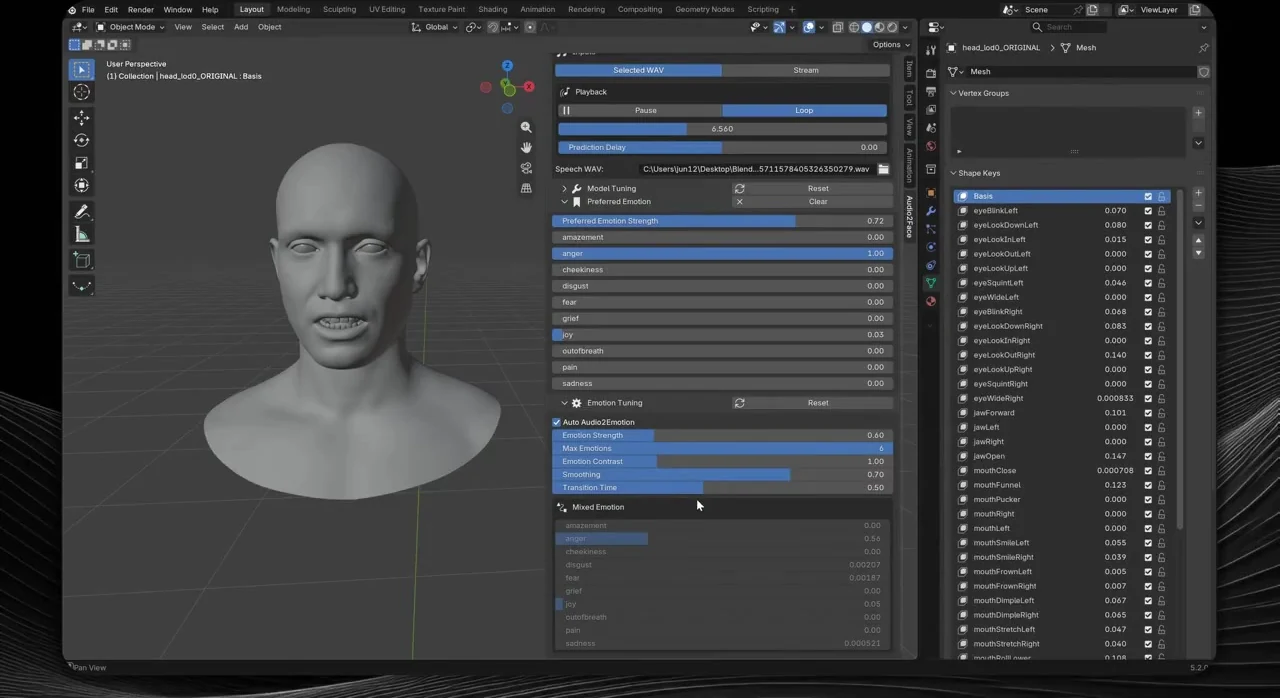The height and width of the screenshot is (698, 1280).
Task: Select the Scale tool
Action: (82, 163)
